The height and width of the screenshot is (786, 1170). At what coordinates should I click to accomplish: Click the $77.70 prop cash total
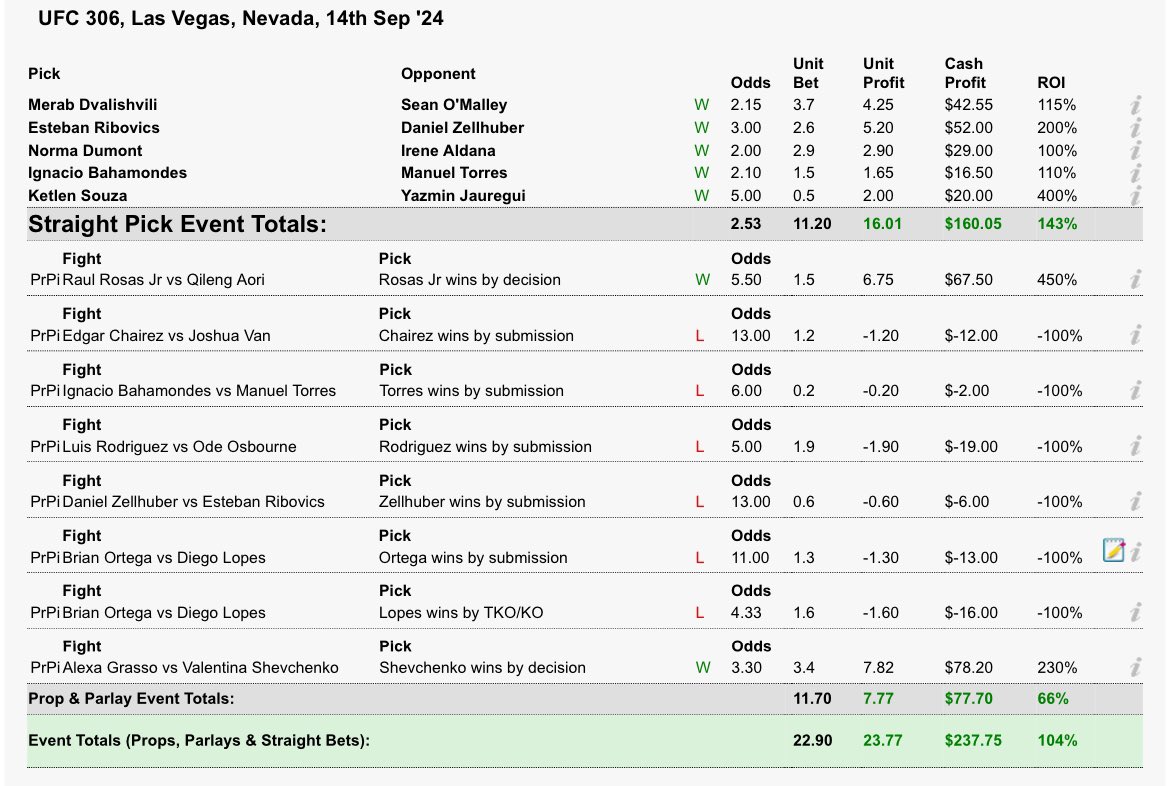point(969,699)
